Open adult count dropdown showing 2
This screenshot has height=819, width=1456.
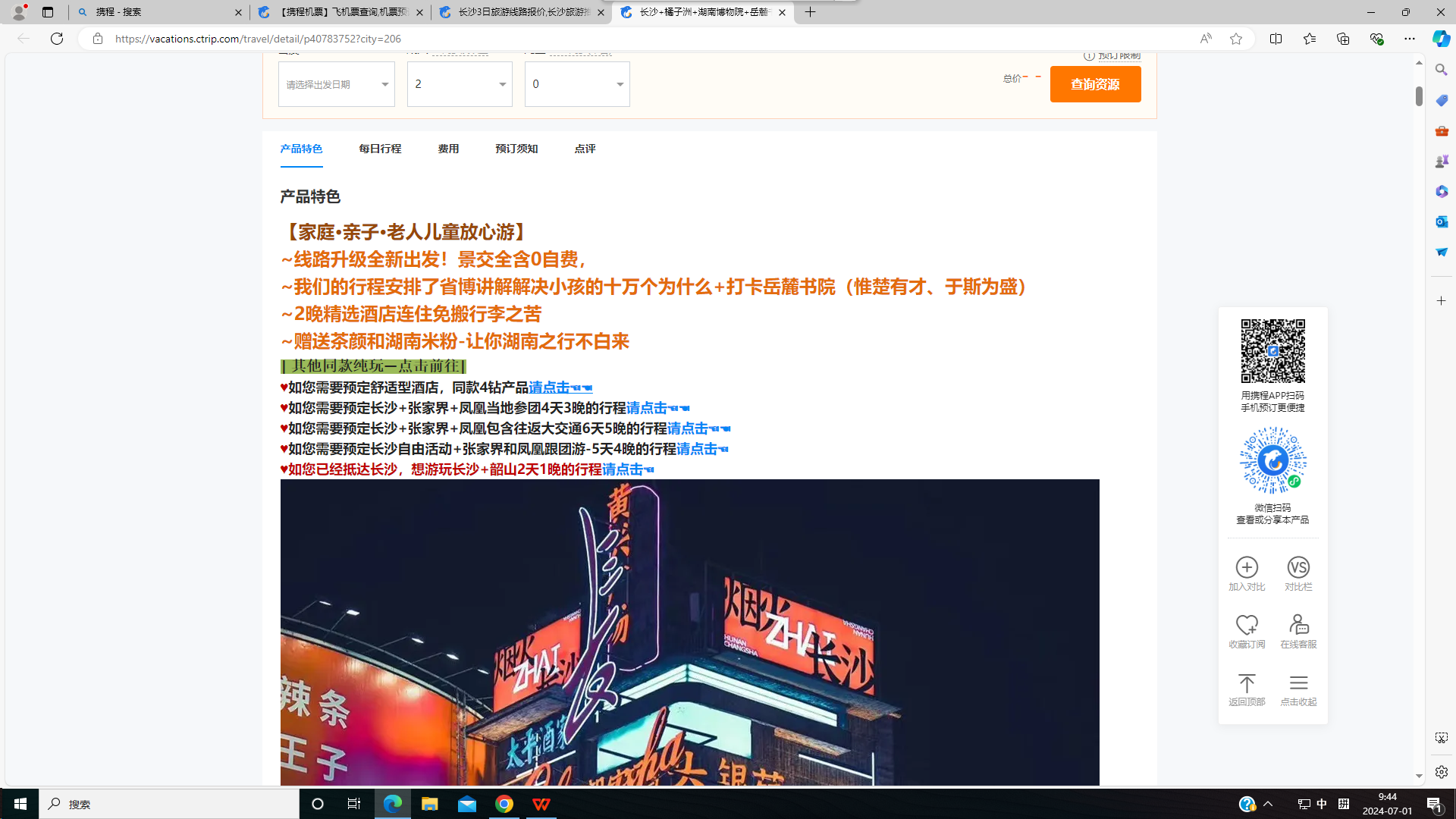pos(460,84)
